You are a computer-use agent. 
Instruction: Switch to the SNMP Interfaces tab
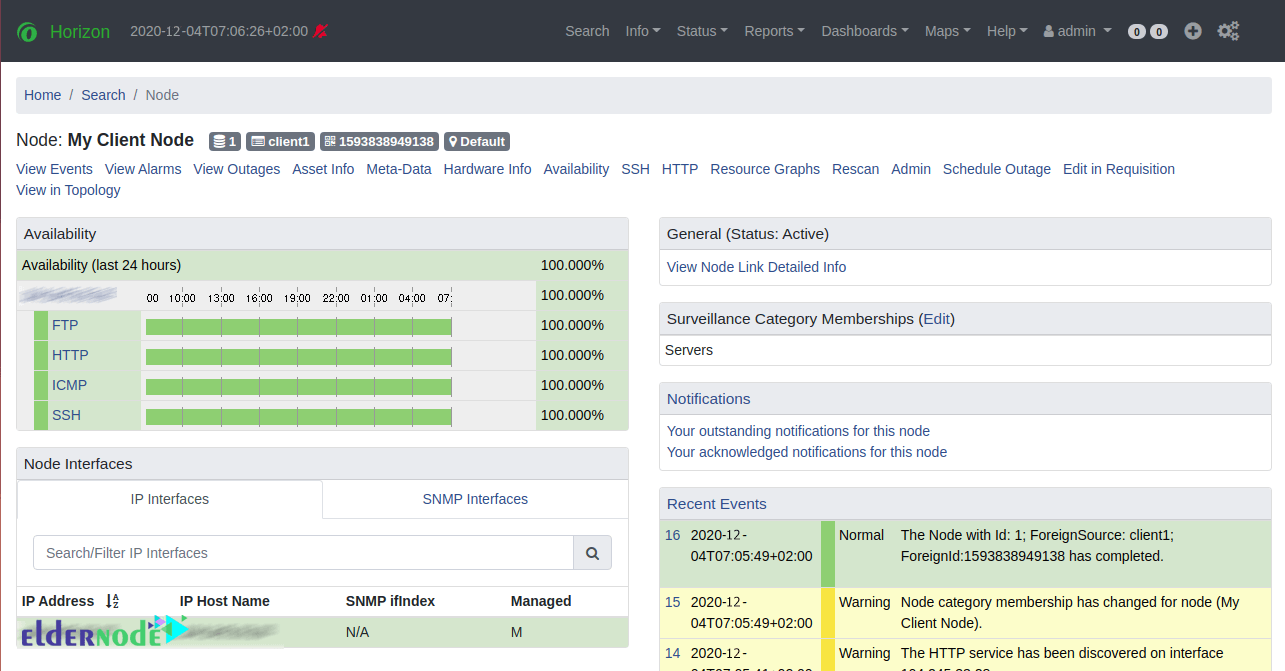pyautogui.click(x=473, y=499)
